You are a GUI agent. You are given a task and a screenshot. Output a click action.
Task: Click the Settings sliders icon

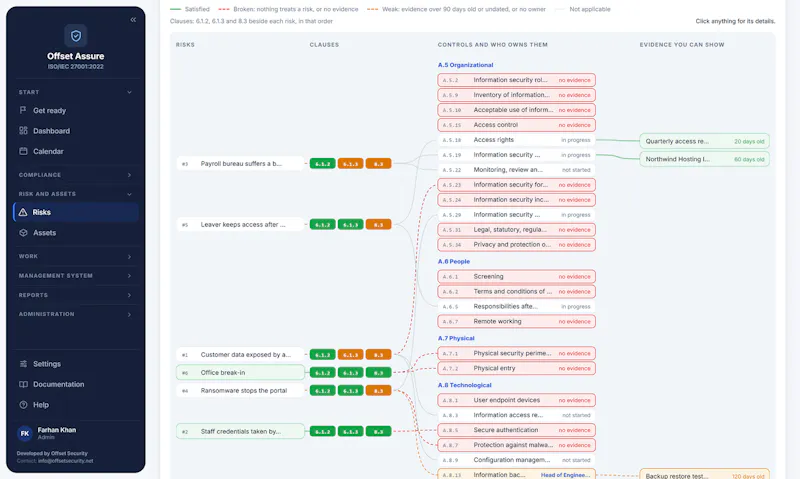(23, 364)
